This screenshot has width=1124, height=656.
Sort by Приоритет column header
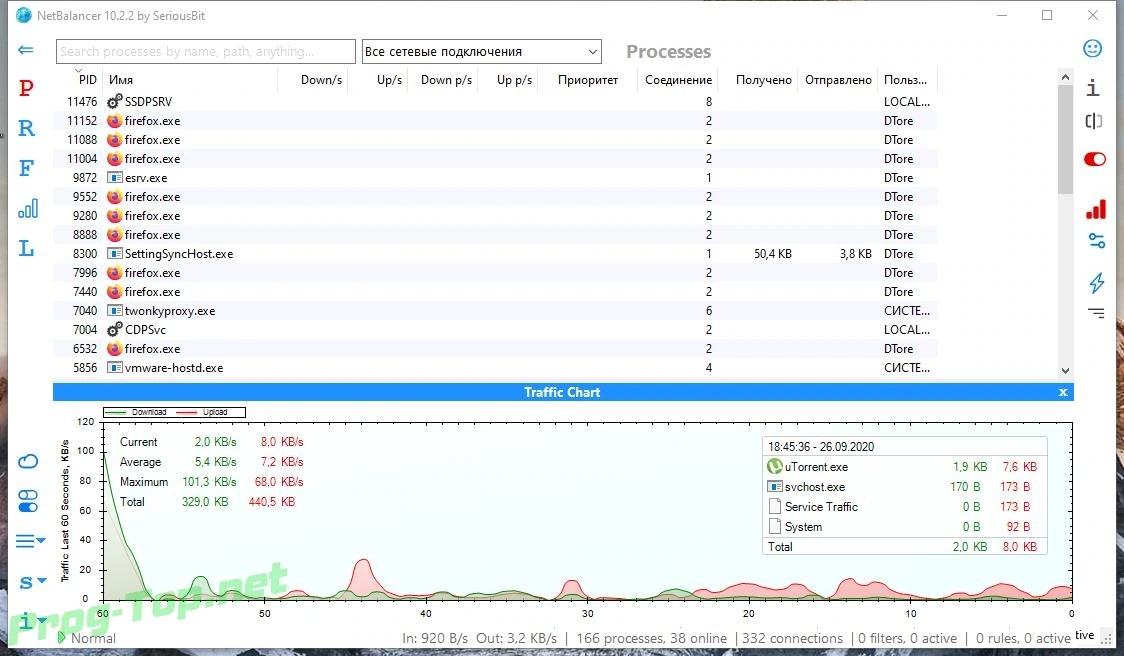[588, 80]
